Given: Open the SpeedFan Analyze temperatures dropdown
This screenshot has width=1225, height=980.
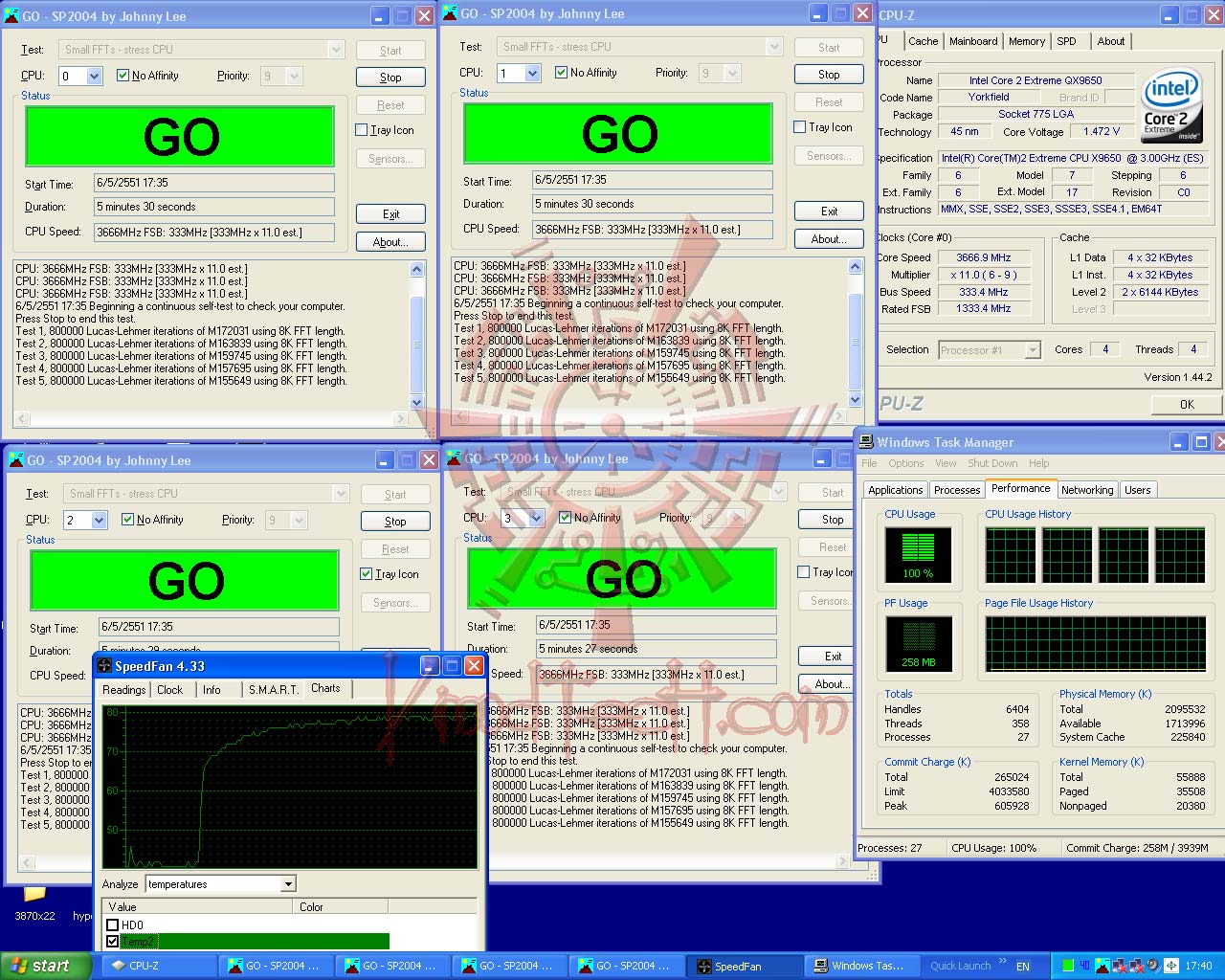Looking at the screenshot, I should coord(288,884).
